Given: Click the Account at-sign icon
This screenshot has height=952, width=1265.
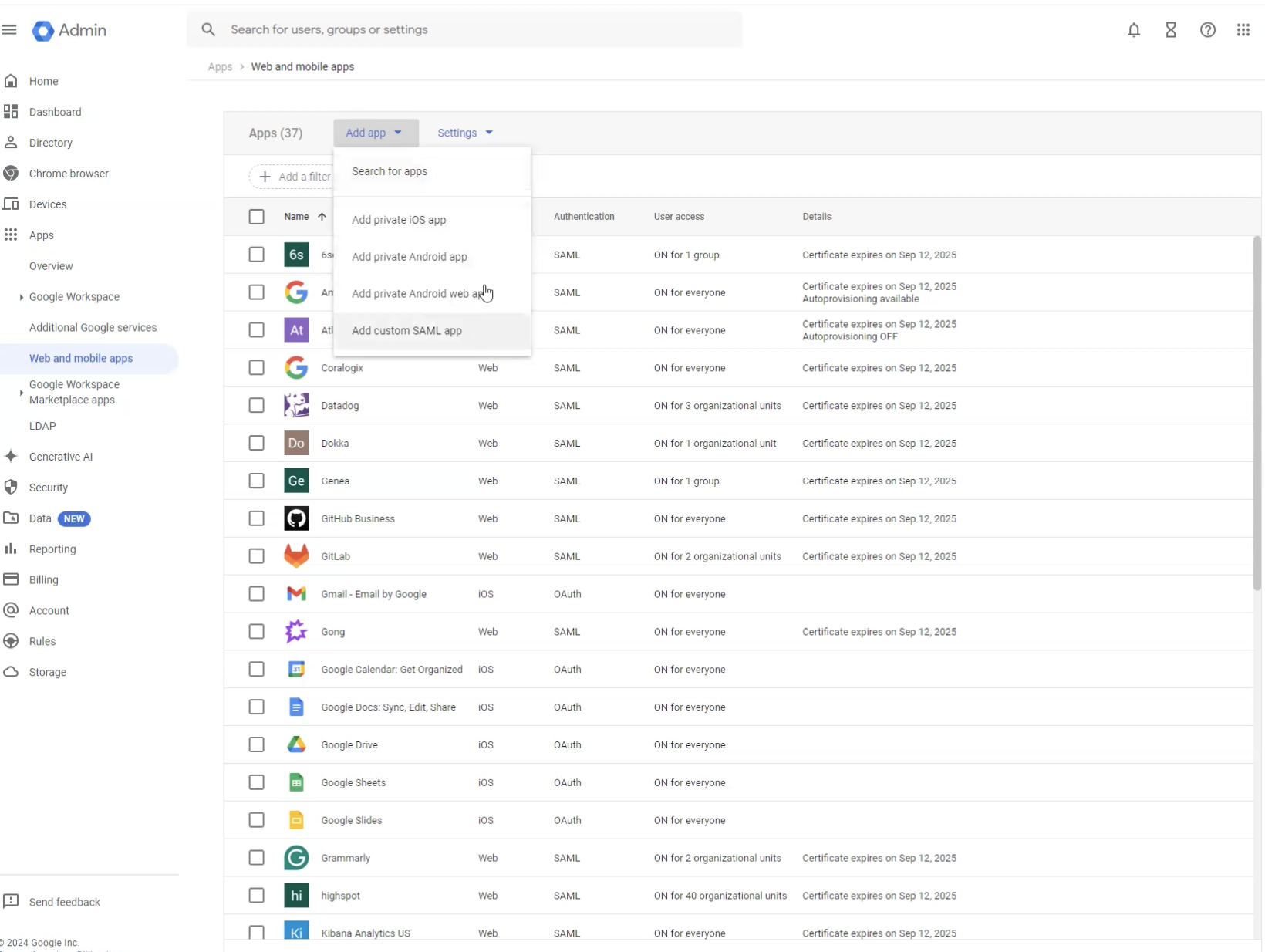Looking at the screenshot, I should 11,610.
